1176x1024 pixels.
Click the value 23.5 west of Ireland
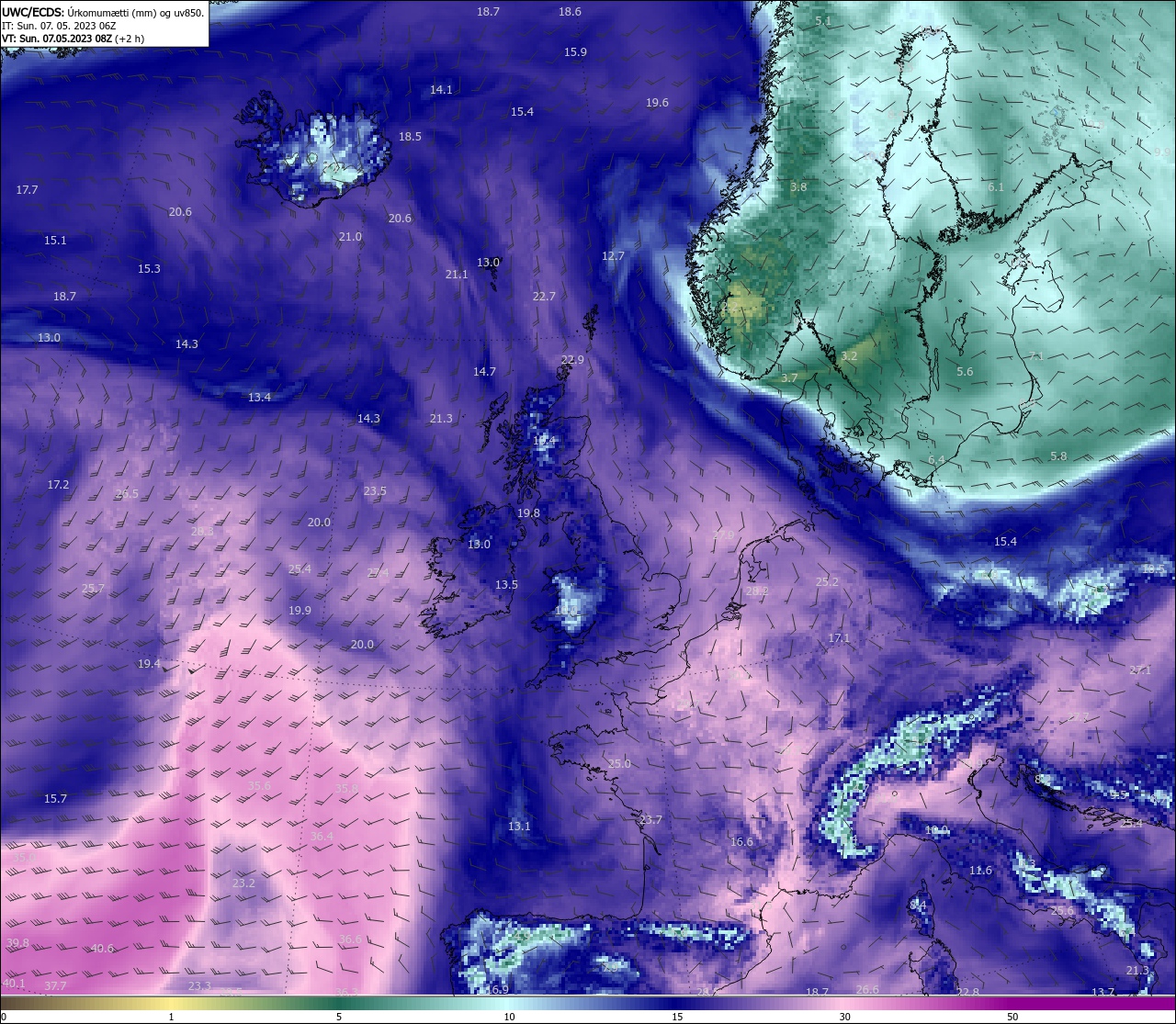375,491
